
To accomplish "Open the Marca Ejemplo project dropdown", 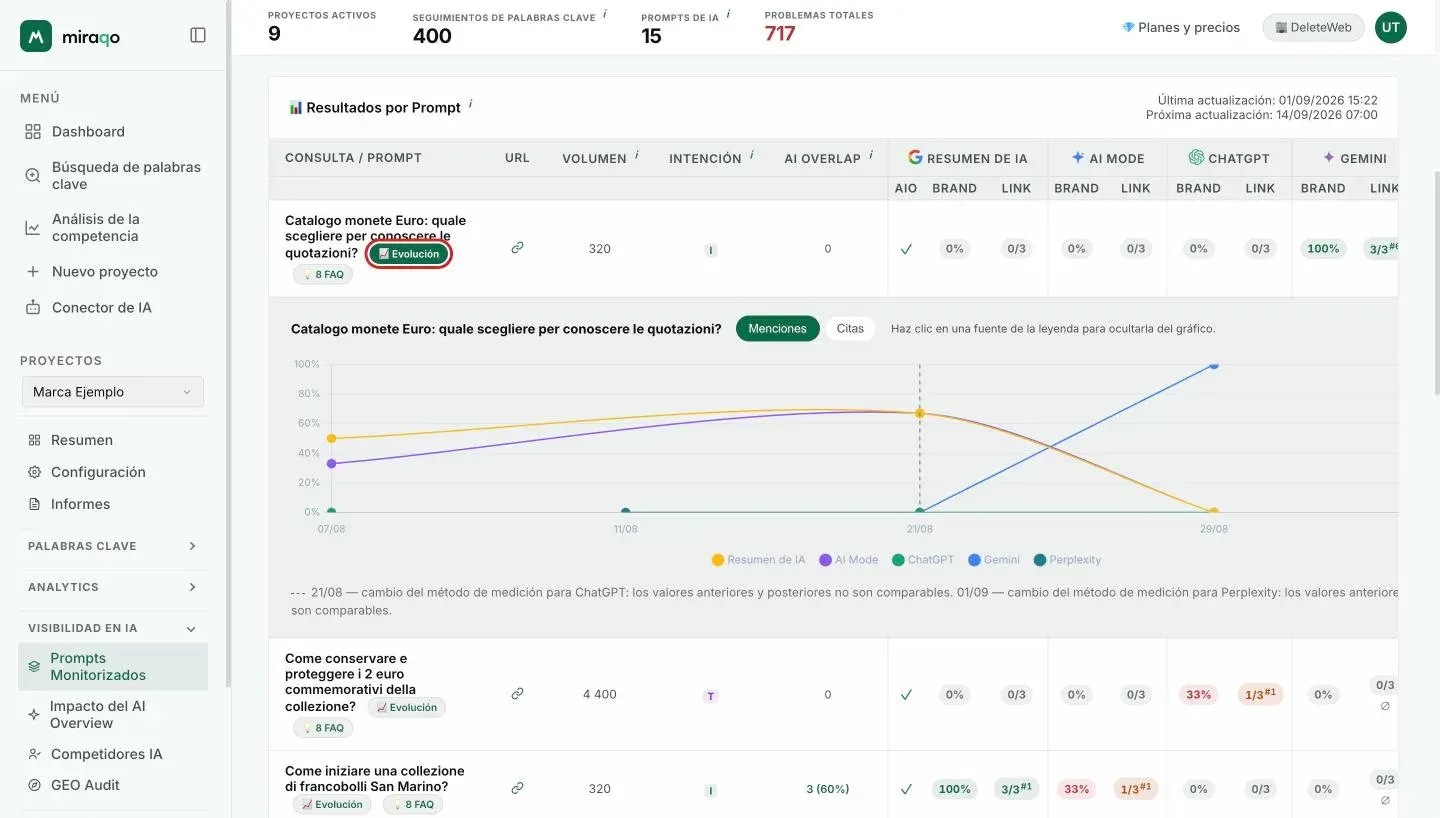I will pyautogui.click(x=113, y=392).
